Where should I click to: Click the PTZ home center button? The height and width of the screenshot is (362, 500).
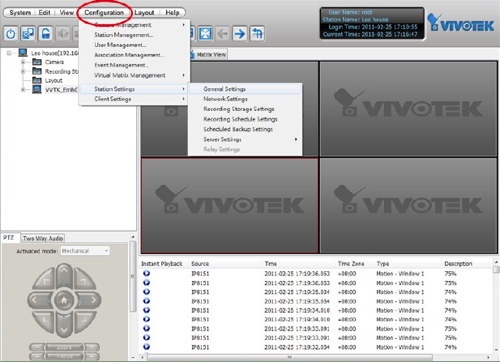[64, 300]
